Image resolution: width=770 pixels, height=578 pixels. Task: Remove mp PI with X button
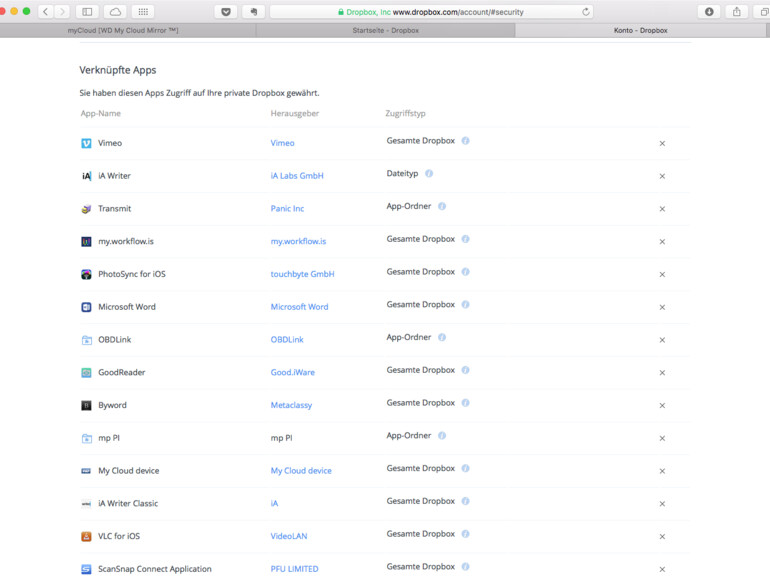point(662,439)
